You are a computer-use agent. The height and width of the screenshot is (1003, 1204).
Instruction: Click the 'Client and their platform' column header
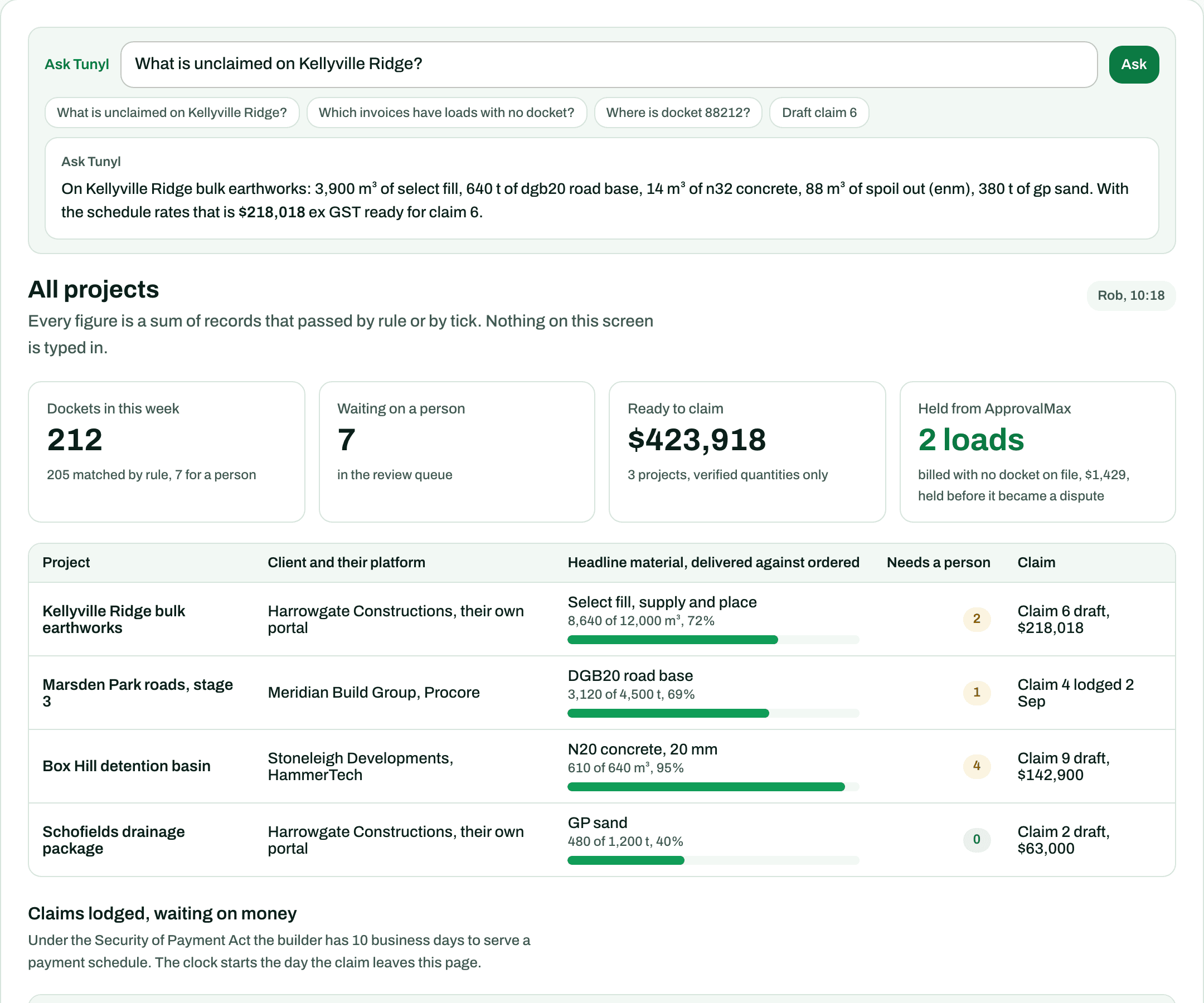(x=346, y=562)
